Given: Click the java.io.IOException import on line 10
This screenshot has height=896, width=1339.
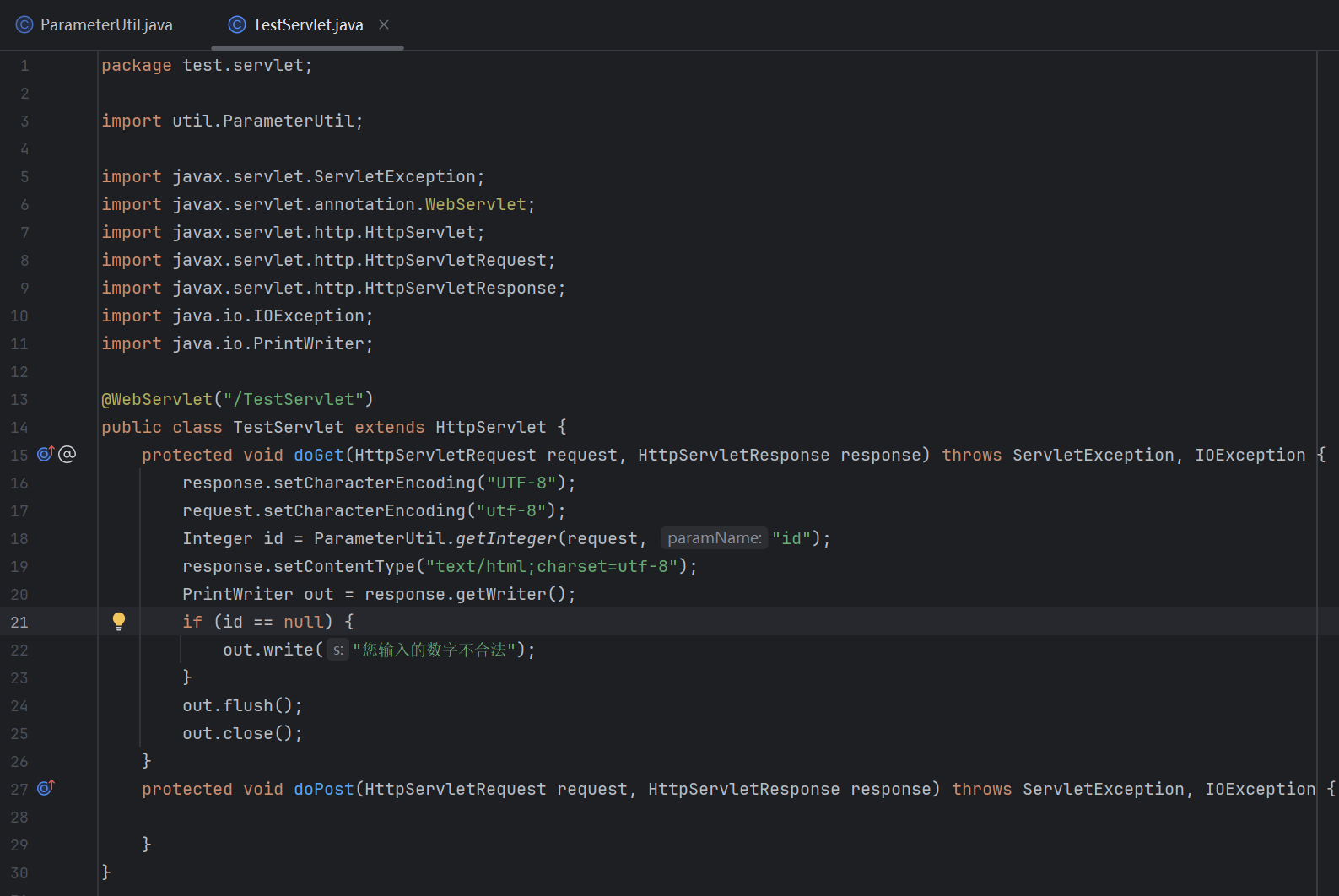Looking at the screenshot, I should click(237, 316).
